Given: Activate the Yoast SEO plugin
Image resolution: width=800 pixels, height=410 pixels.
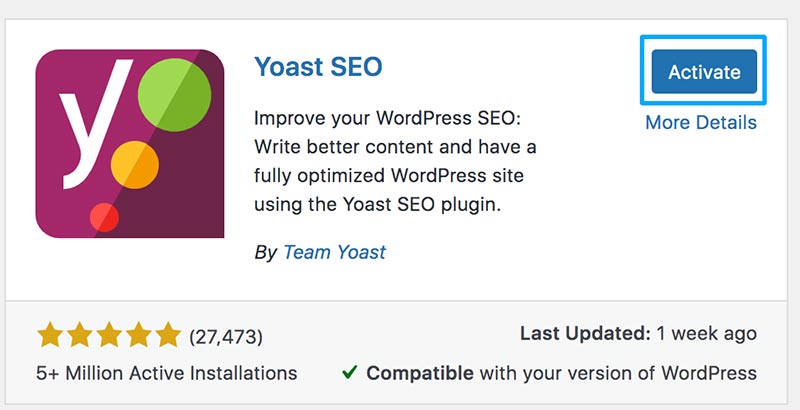Looking at the screenshot, I should pos(704,72).
